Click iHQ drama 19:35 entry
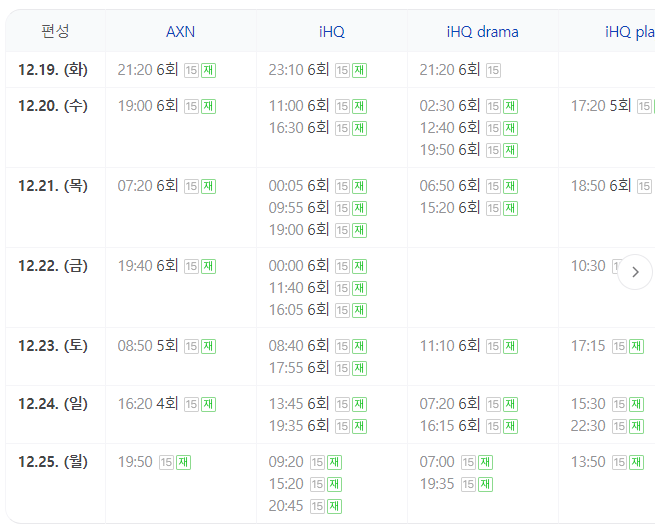Viewport: 655px width, 532px height. point(456,484)
